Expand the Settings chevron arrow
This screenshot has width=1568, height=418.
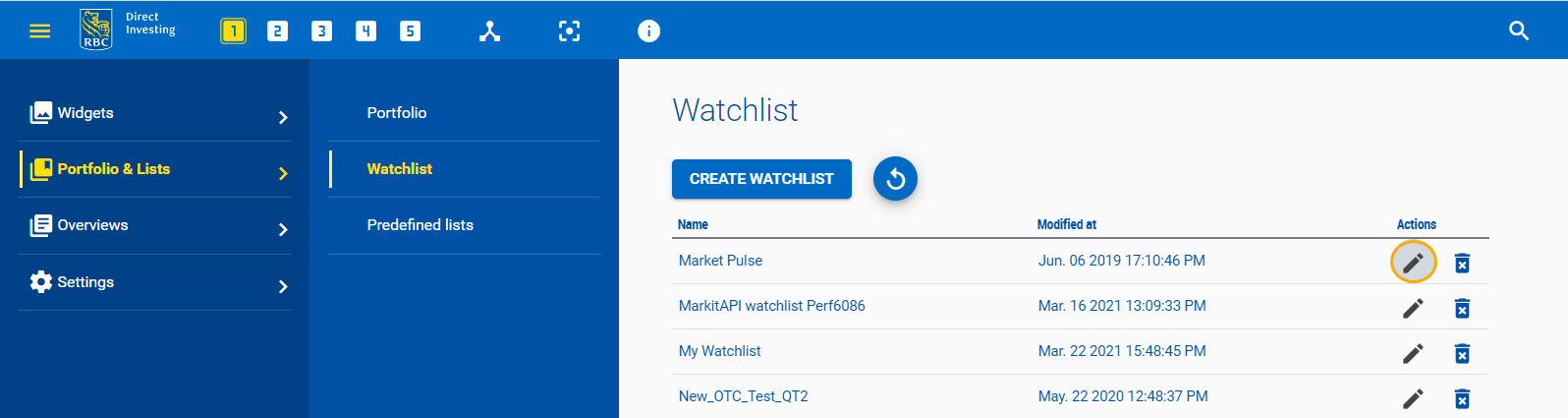[283, 286]
